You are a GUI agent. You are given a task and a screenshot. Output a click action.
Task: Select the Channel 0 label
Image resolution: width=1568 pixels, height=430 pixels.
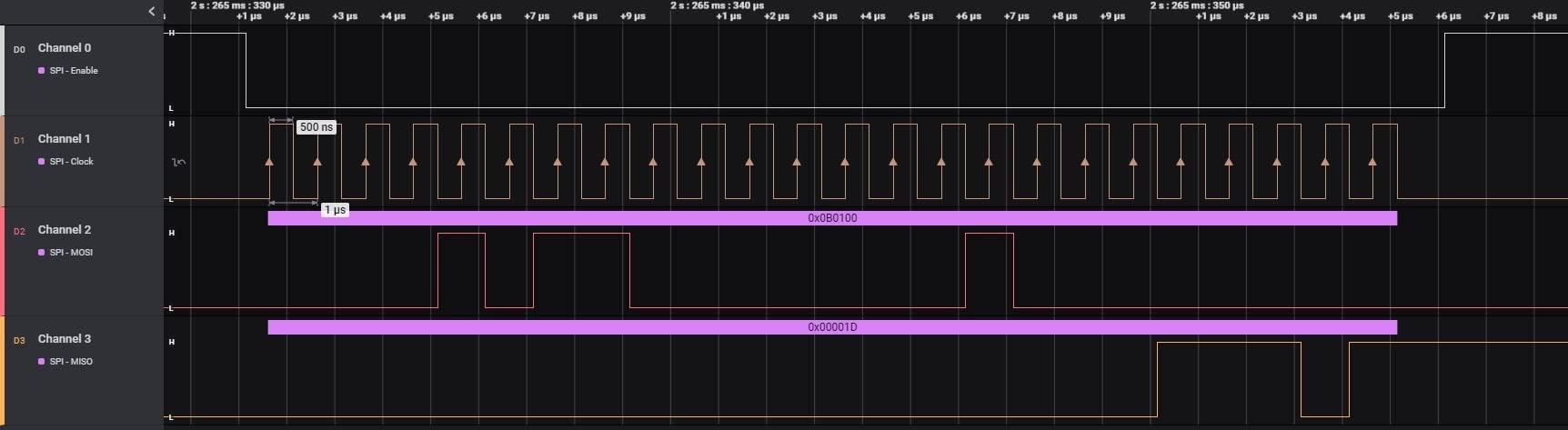point(65,48)
